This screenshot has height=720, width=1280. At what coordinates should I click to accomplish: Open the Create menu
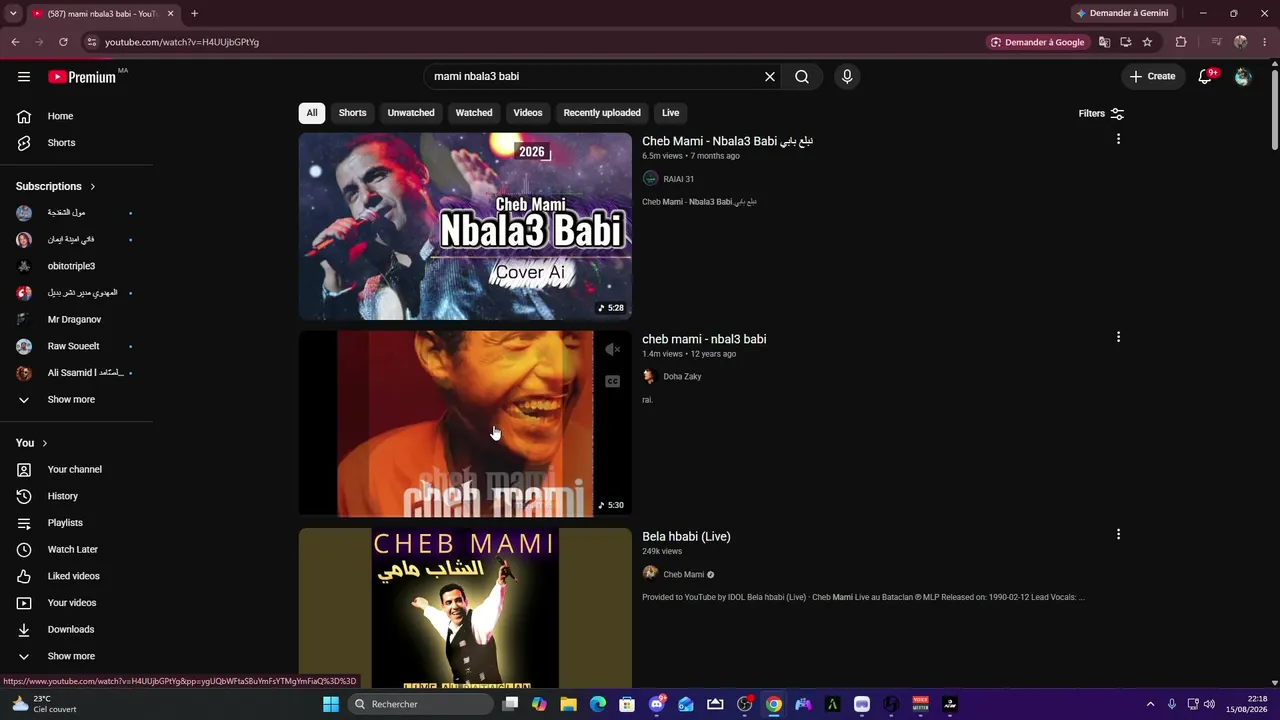[1152, 76]
